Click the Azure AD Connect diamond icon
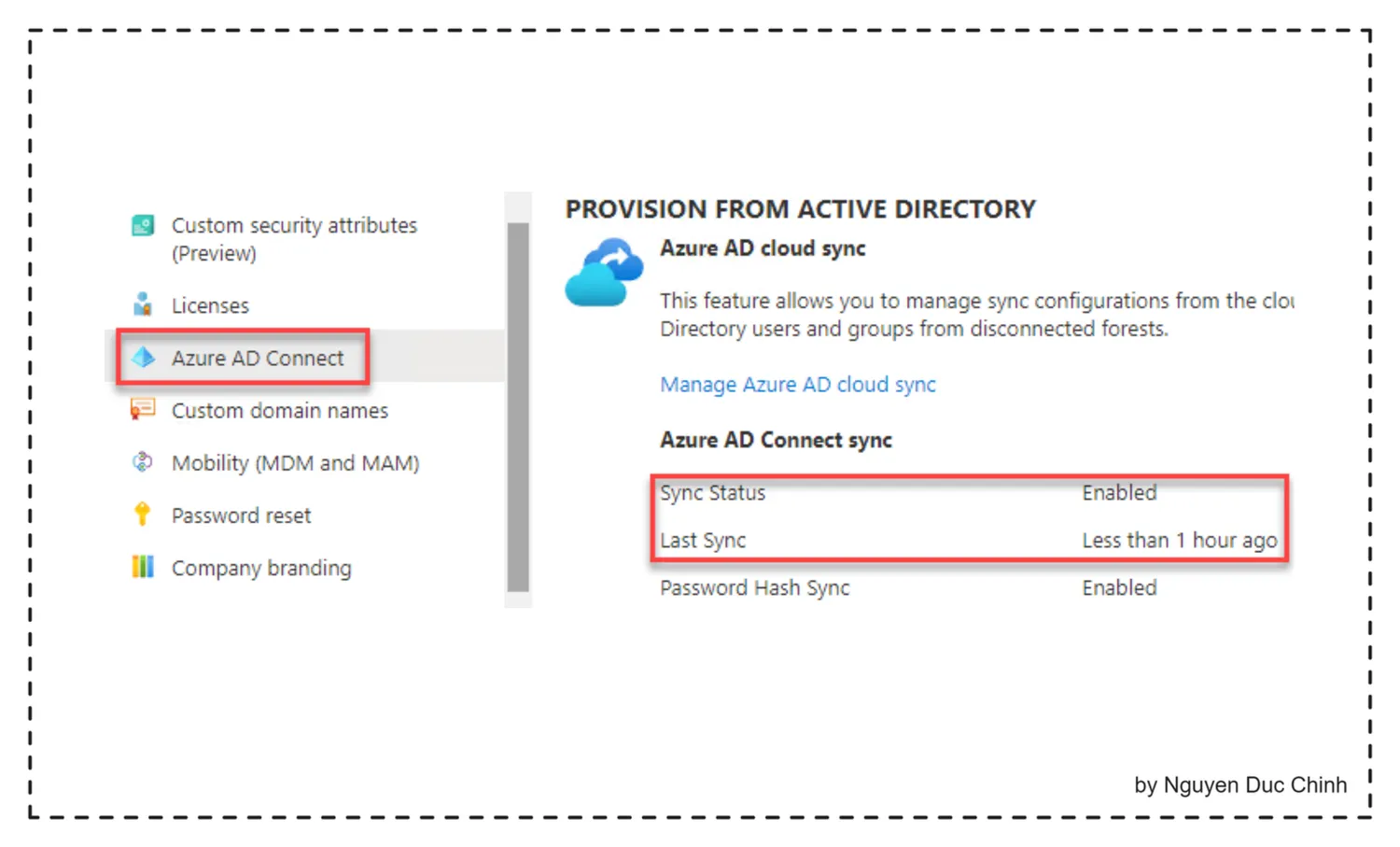Viewport: 1400px width, 847px height. pyautogui.click(x=143, y=358)
